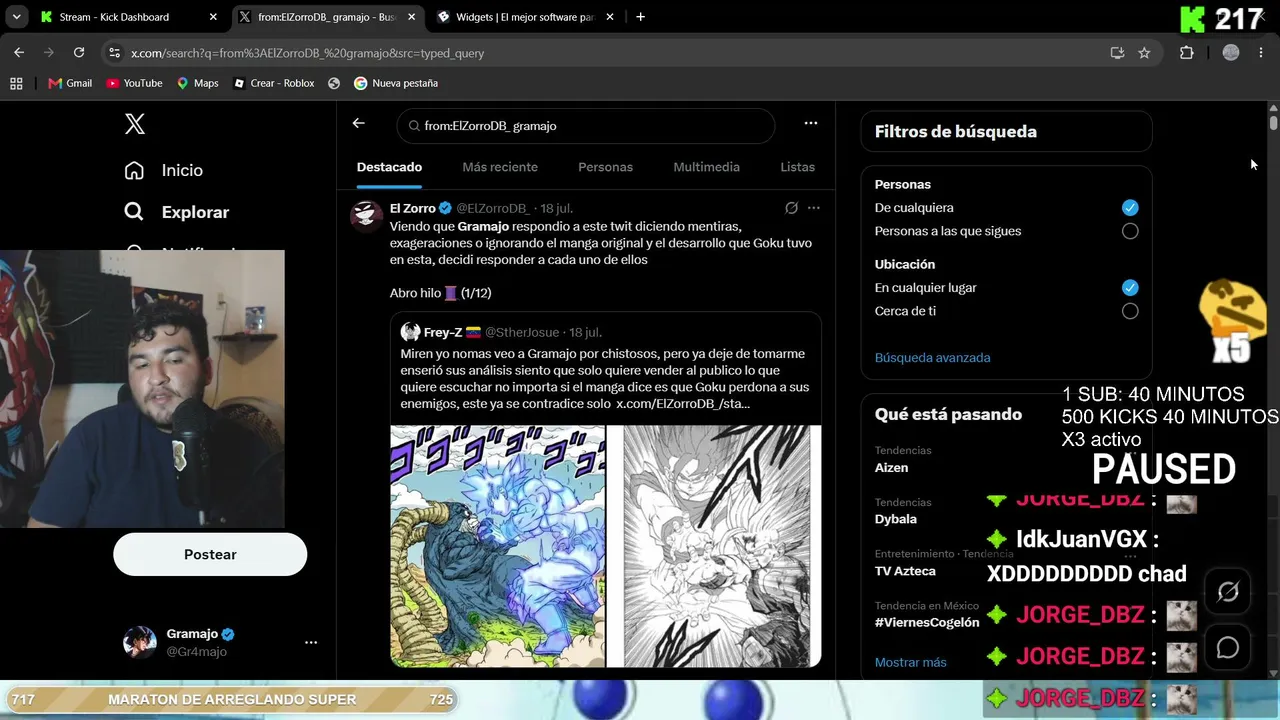Open the YouTube bookmark
1280x720 pixels.
pos(134,83)
